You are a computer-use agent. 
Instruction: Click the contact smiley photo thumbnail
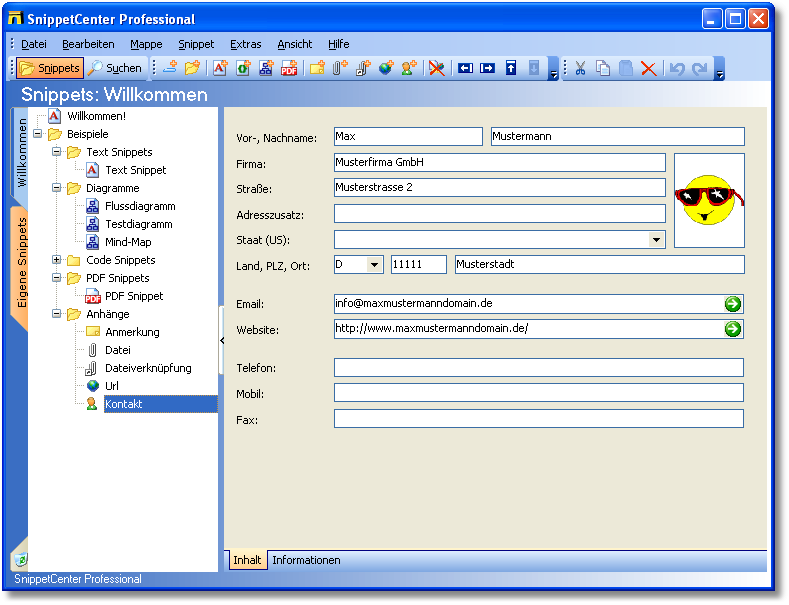[x=709, y=200]
